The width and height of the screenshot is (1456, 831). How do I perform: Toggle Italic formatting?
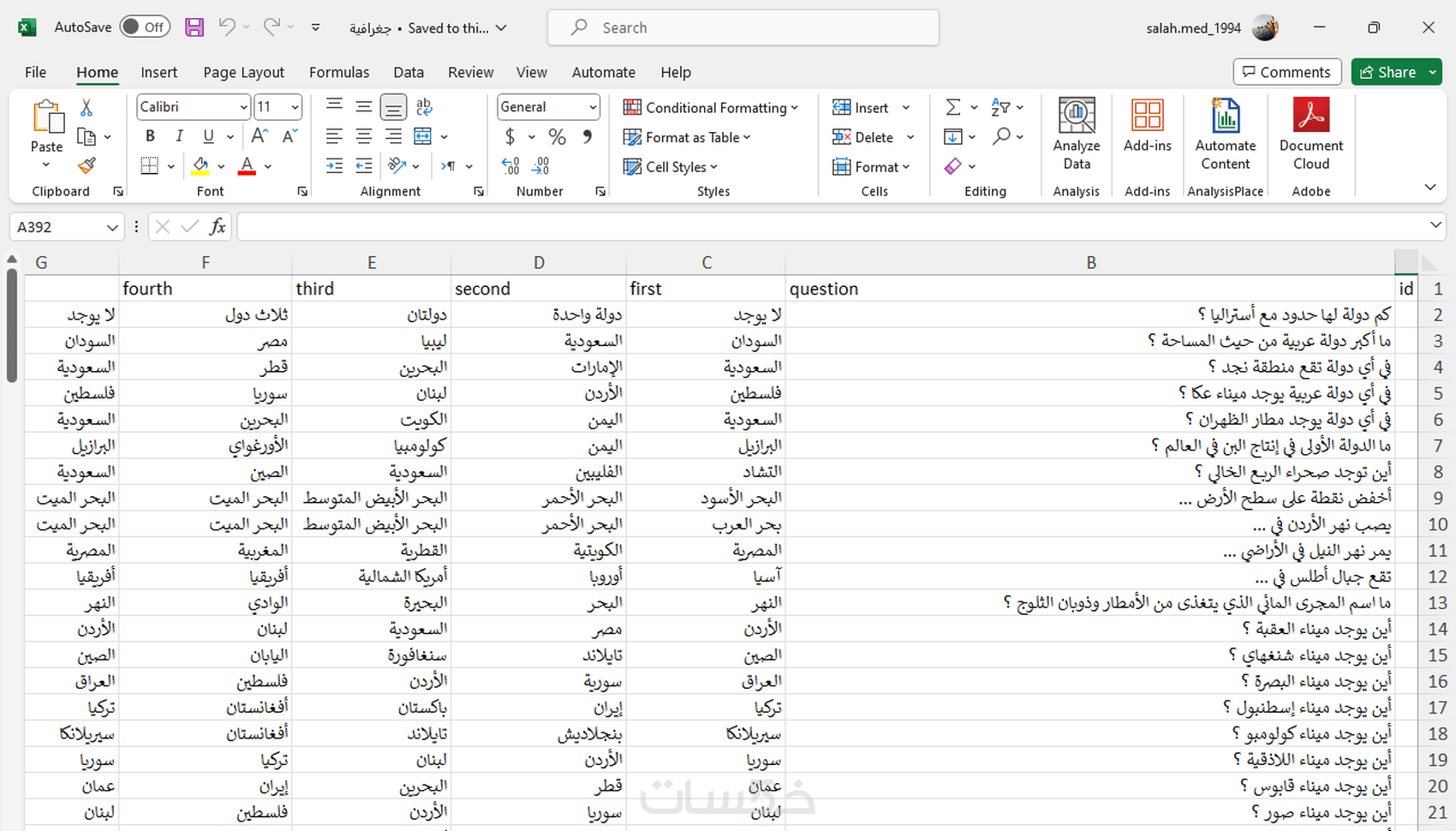179,136
